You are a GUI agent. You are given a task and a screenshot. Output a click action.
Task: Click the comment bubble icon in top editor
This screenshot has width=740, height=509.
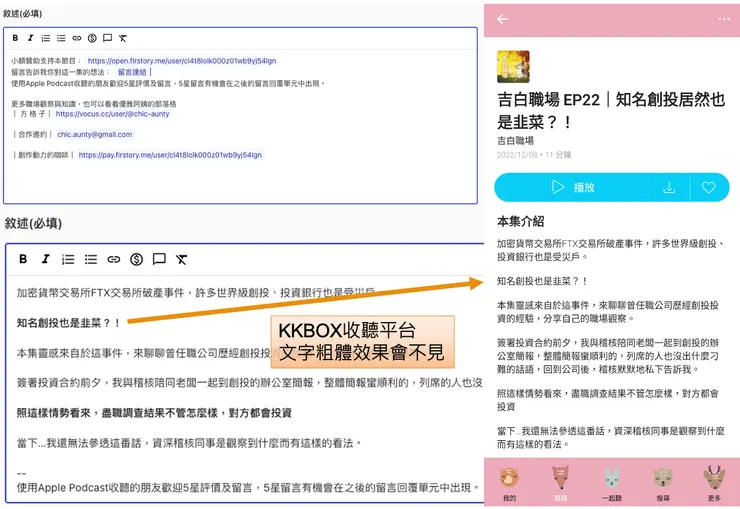[108, 38]
